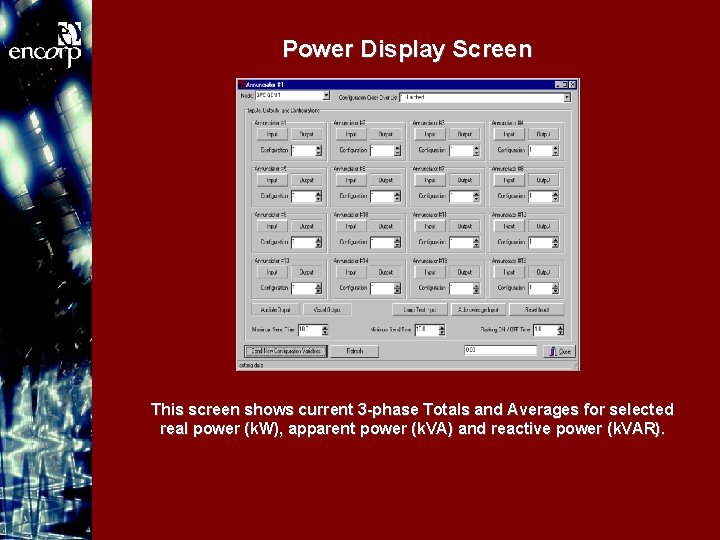The width and height of the screenshot is (720, 540).
Task: Click the Annunciator #7 Output button
Action: point(464,180)
